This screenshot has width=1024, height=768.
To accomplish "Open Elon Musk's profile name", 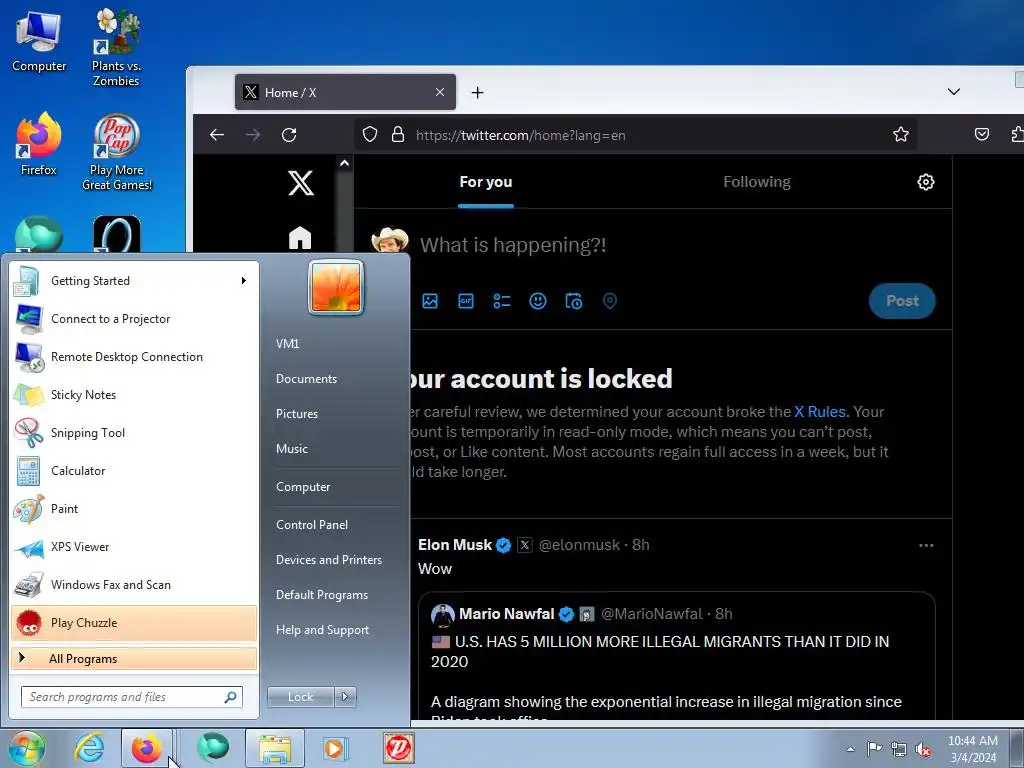I will [x=455, y=545].
